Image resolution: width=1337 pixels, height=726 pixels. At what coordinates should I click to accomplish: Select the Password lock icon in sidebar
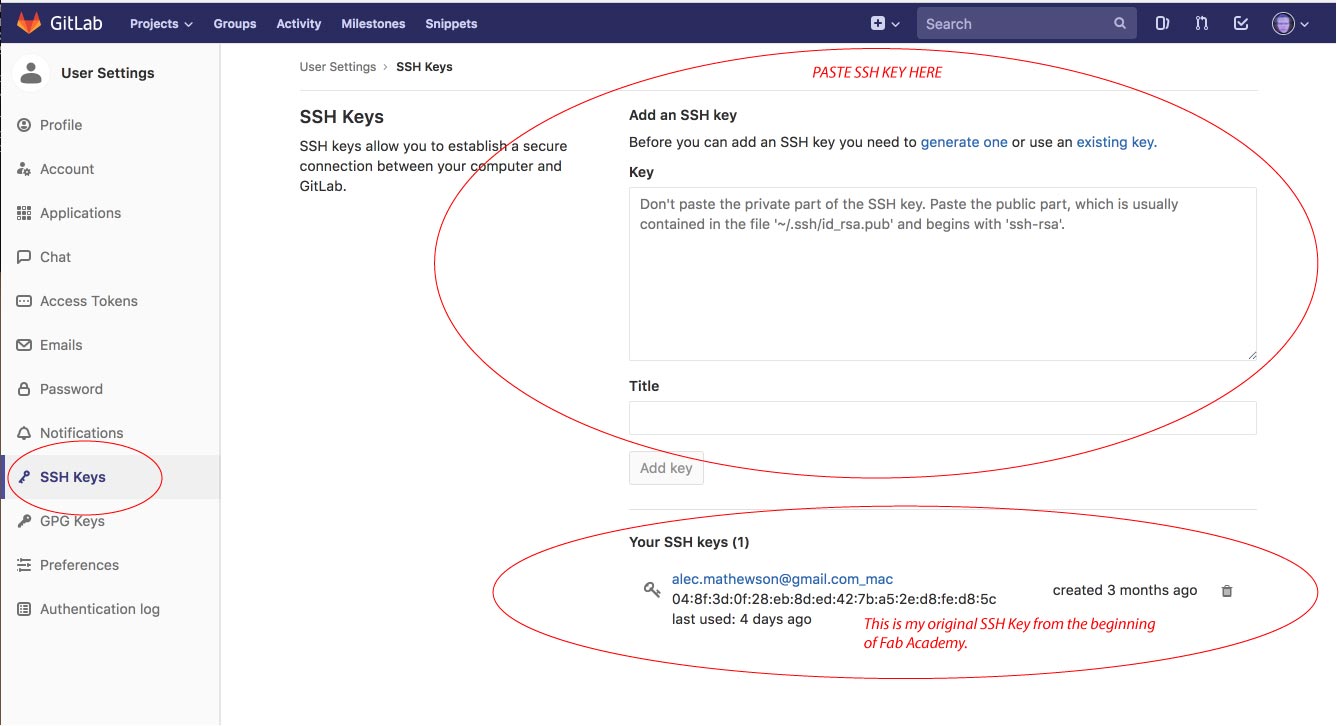pos(24,389)
